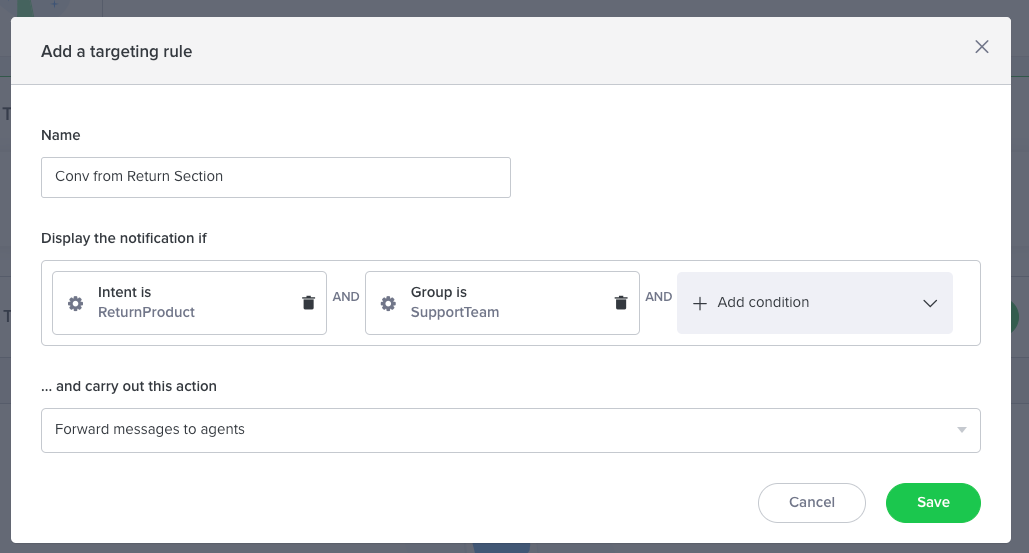This screenshot has height=553, width=1029.
Task: Click the AND operator between Intent and Group
Action: pos(346,297)
